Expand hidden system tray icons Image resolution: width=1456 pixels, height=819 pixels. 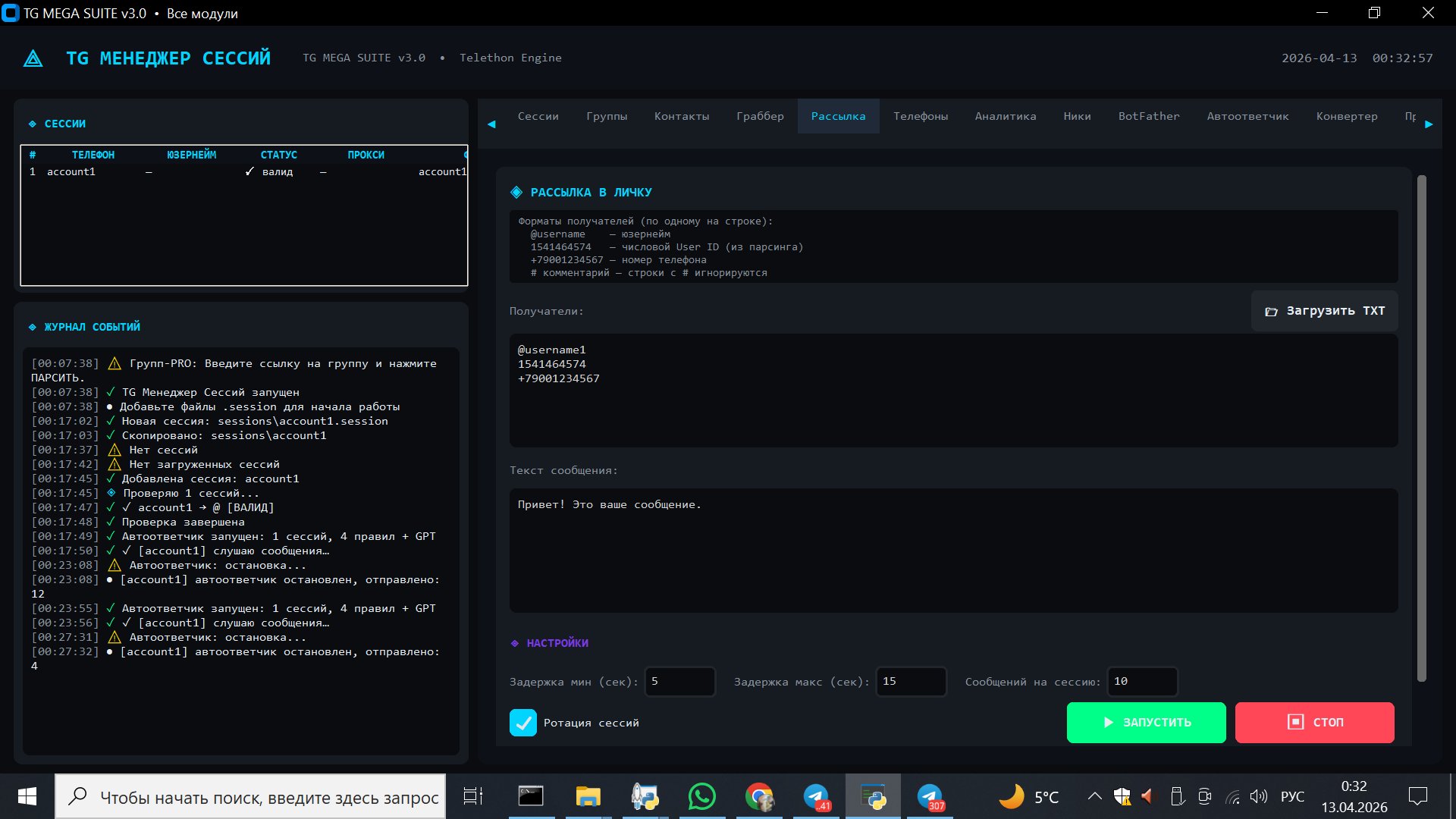1094,796
